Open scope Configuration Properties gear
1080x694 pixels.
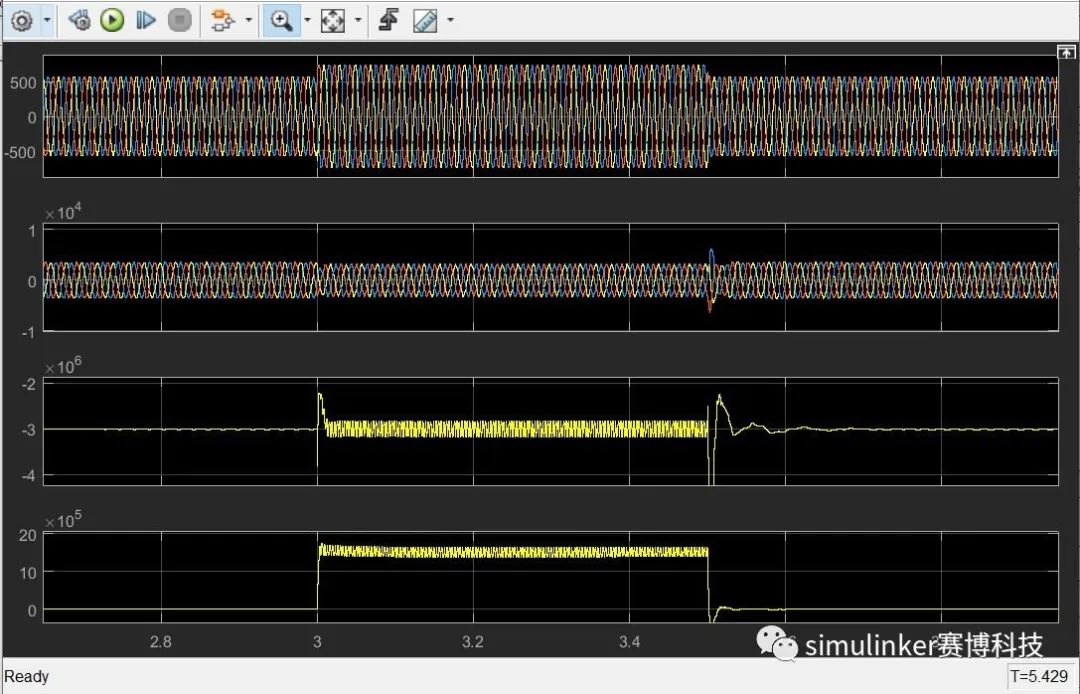22,21
